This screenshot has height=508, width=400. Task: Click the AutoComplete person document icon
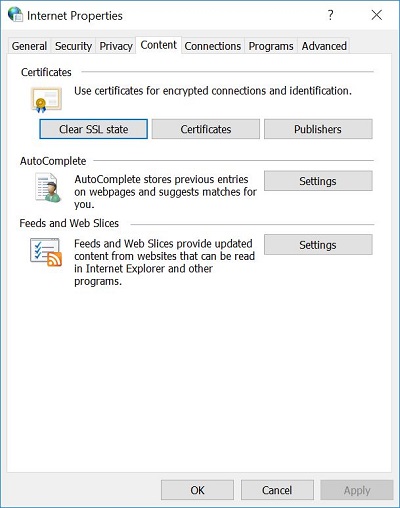[48, 188]
